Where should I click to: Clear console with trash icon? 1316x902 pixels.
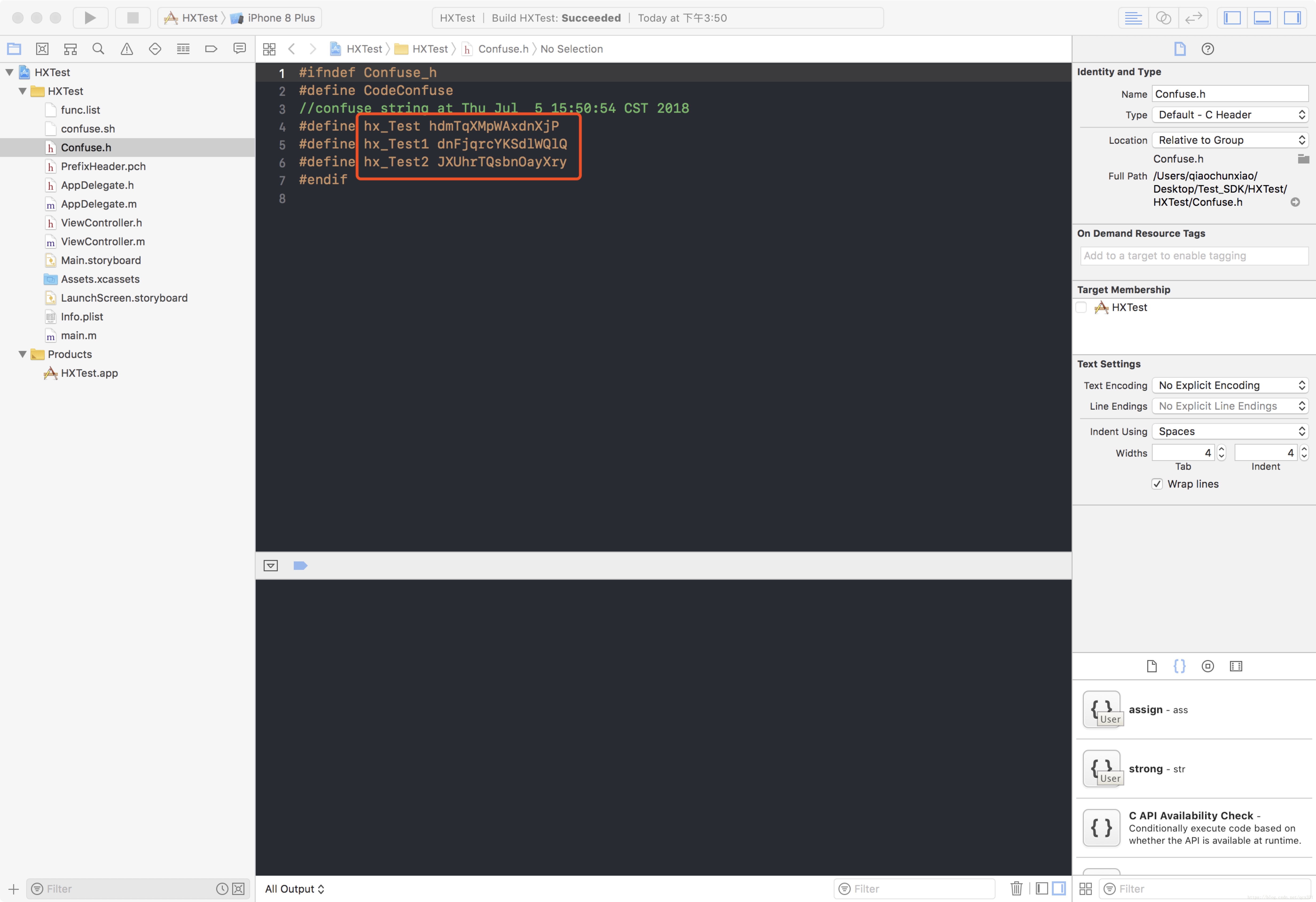click(x=1016, y=888)
